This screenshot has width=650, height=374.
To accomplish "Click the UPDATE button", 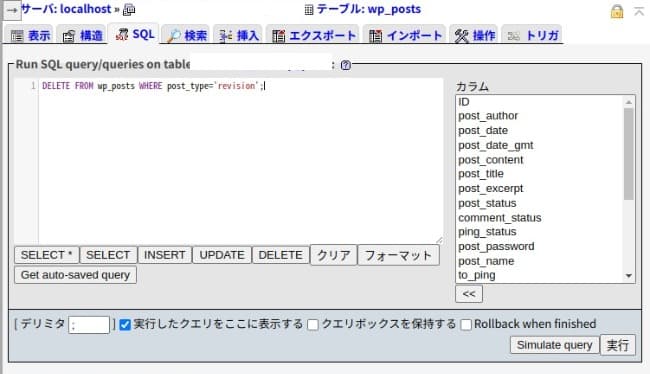I will (222, 255).
